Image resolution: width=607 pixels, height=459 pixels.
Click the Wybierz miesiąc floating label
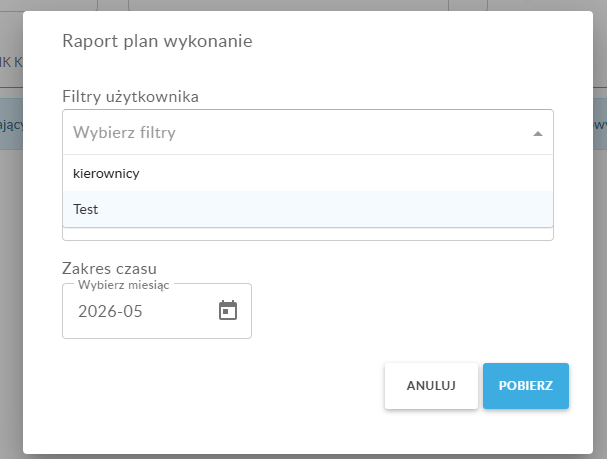(x=123, y=285)
